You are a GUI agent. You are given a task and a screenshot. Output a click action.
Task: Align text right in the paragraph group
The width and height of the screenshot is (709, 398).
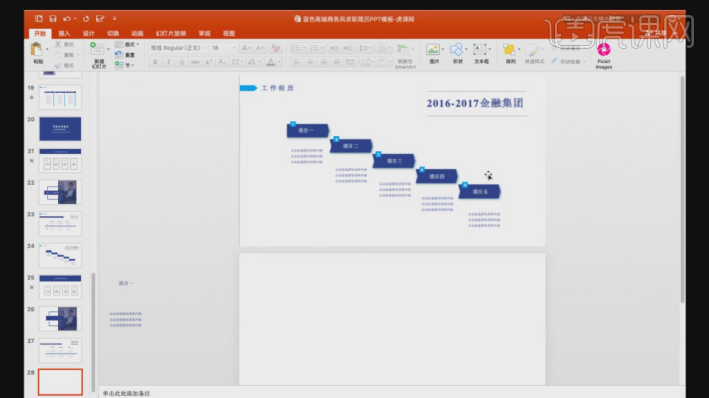(323, 62)
